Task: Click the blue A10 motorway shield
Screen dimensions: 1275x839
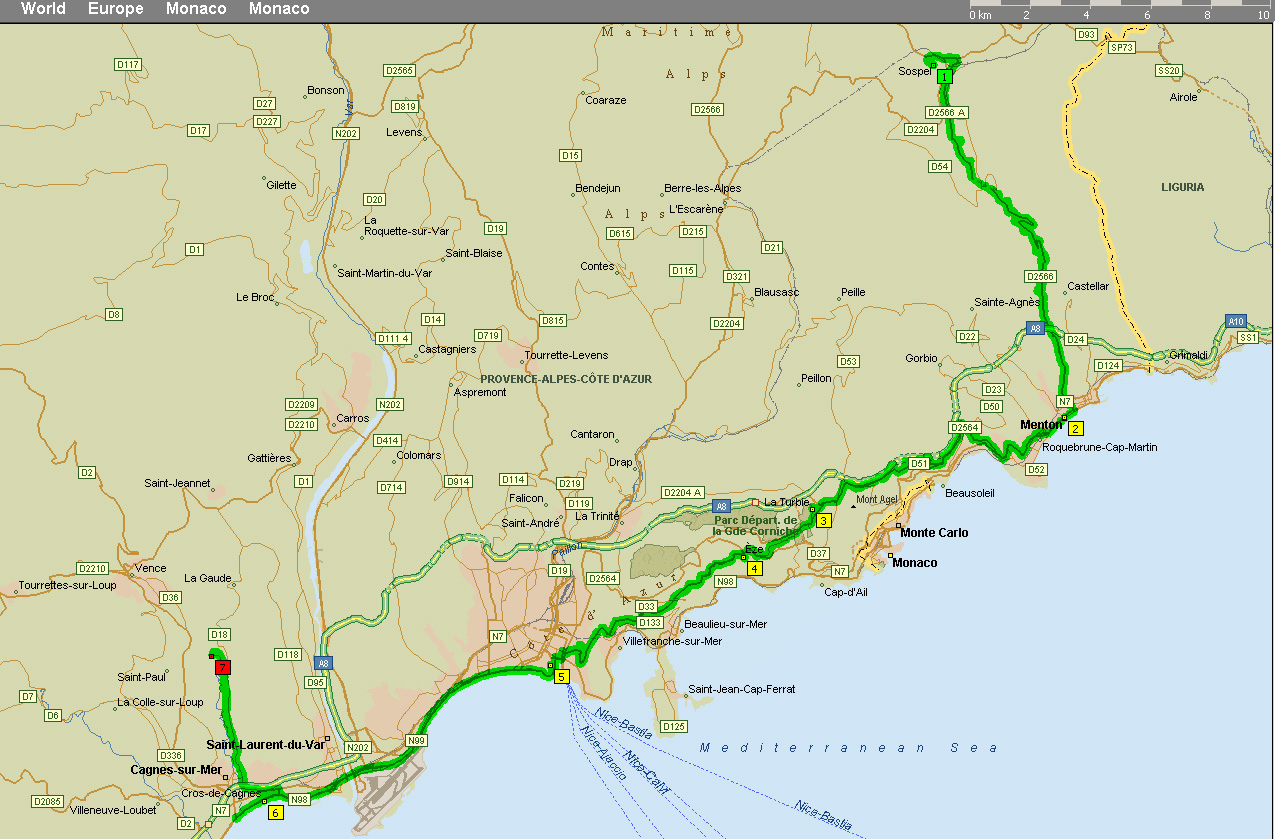Action: pos(1236,321)
